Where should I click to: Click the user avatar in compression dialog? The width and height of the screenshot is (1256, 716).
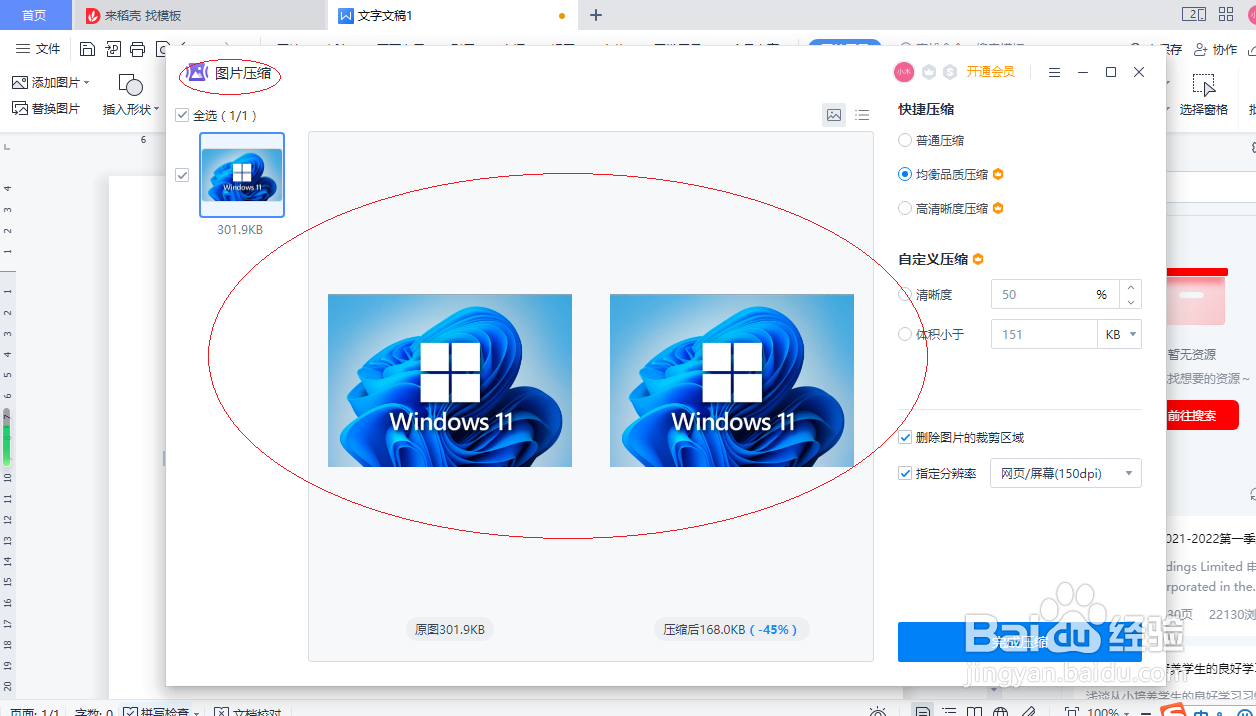(x=904, y=72)
